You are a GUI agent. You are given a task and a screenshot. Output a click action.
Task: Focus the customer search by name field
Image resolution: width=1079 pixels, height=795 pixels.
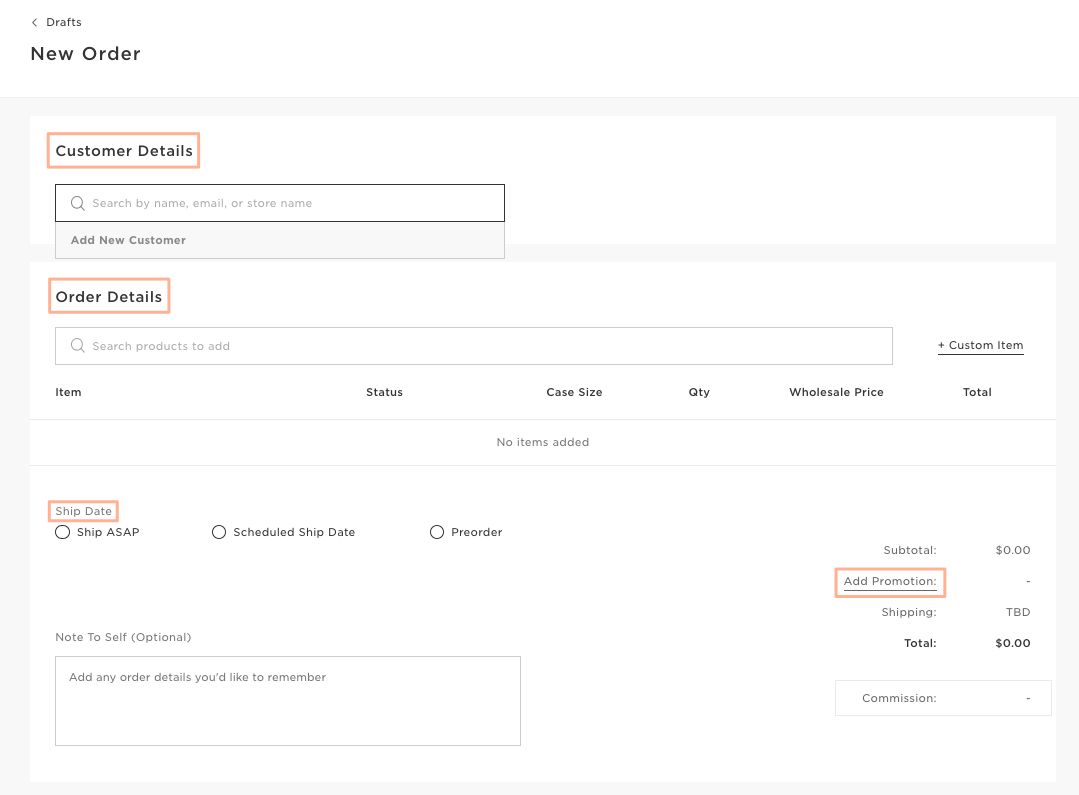pos(290,203)
